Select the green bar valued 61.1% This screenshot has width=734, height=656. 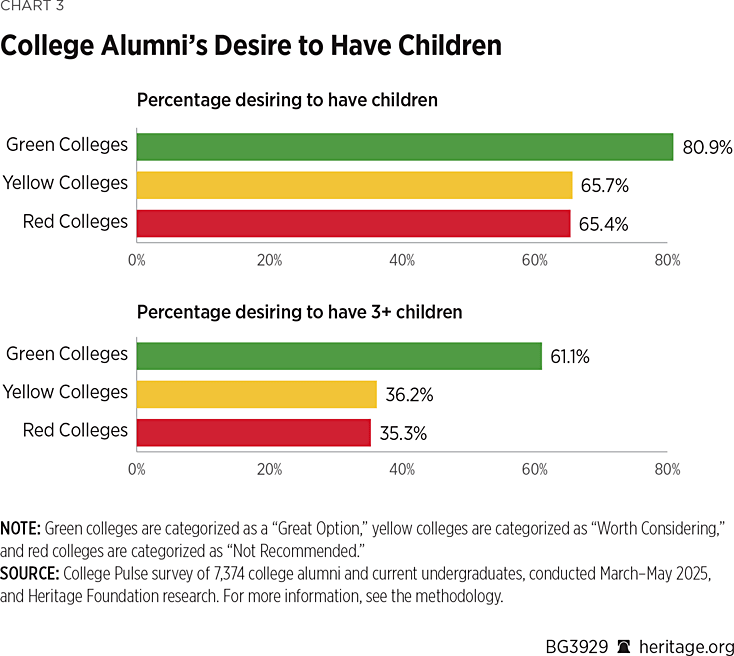pos(338,355)
